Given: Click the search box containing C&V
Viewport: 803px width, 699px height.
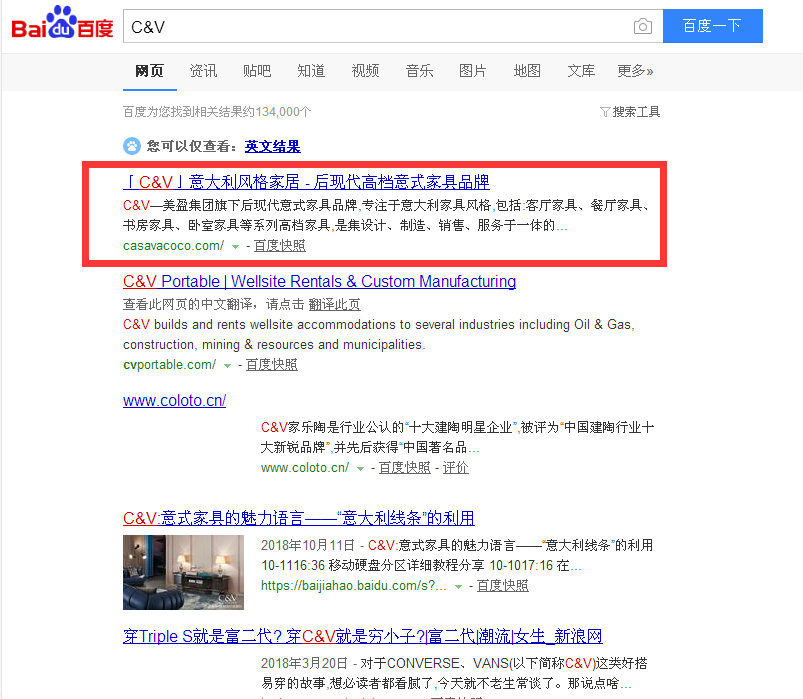Looking at the screenshot, I should (x=393, y=26).
